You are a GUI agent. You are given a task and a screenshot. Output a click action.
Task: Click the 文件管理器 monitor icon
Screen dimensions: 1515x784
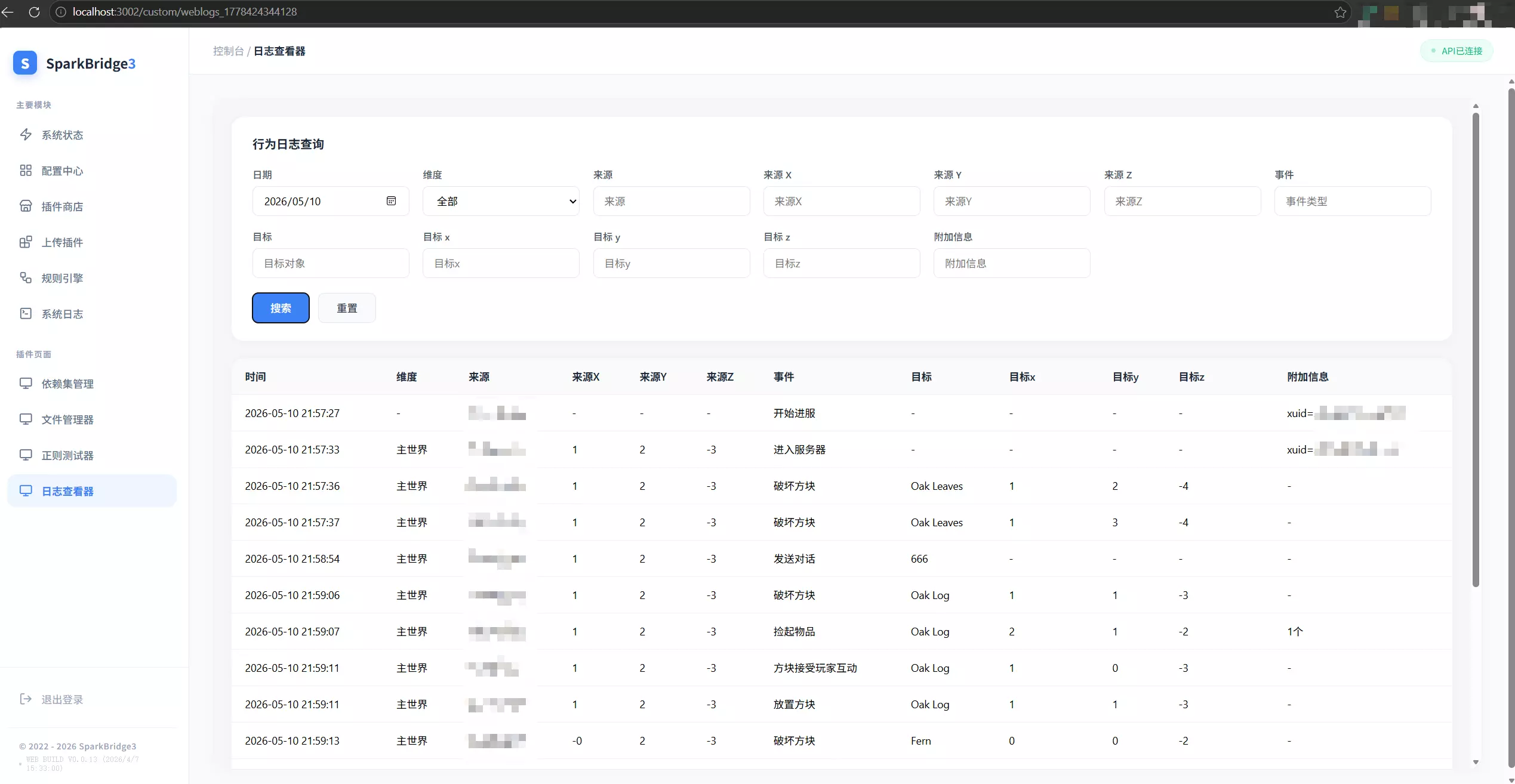coord(26,419)
